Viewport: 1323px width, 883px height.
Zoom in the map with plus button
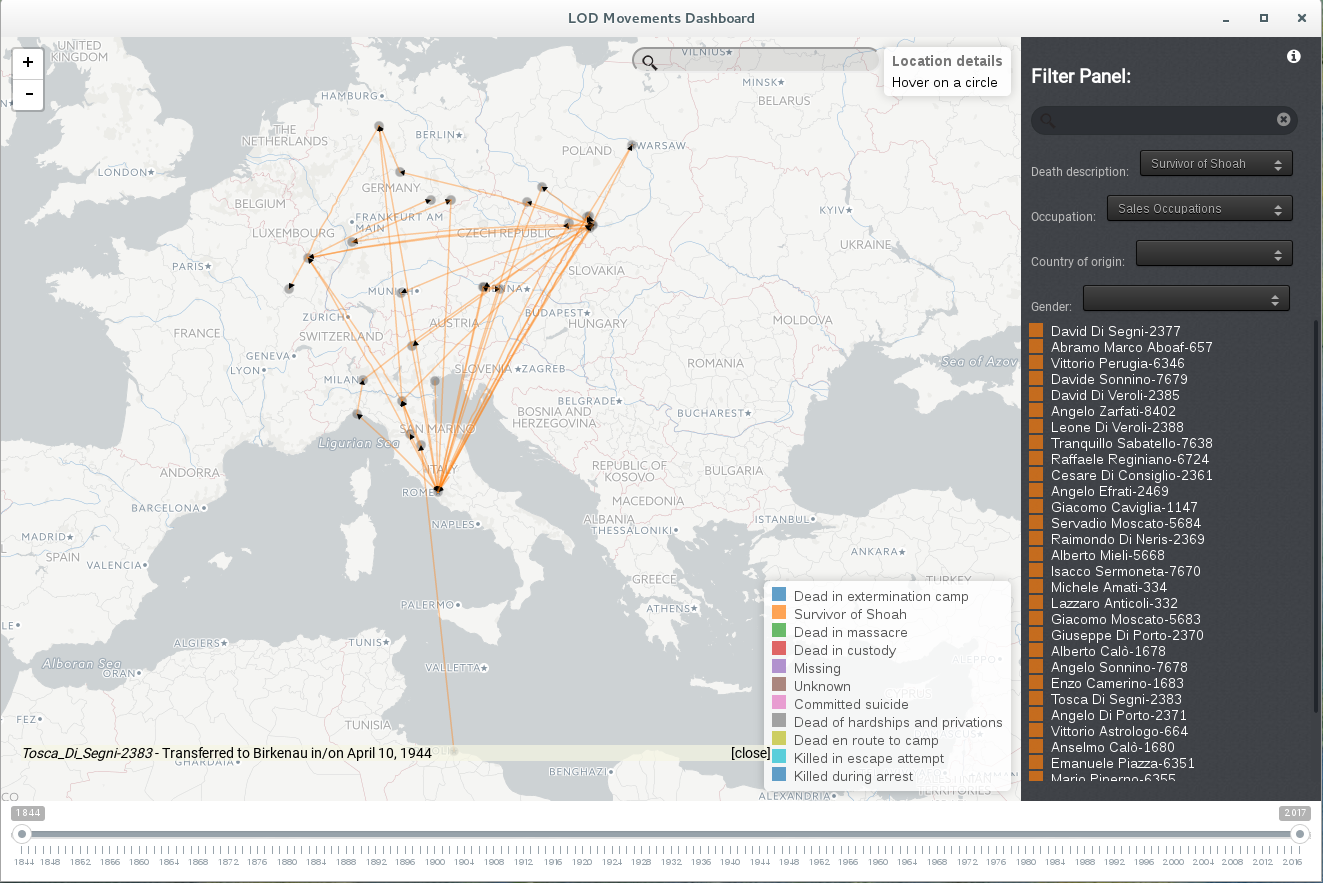click(x=28, y=62)
